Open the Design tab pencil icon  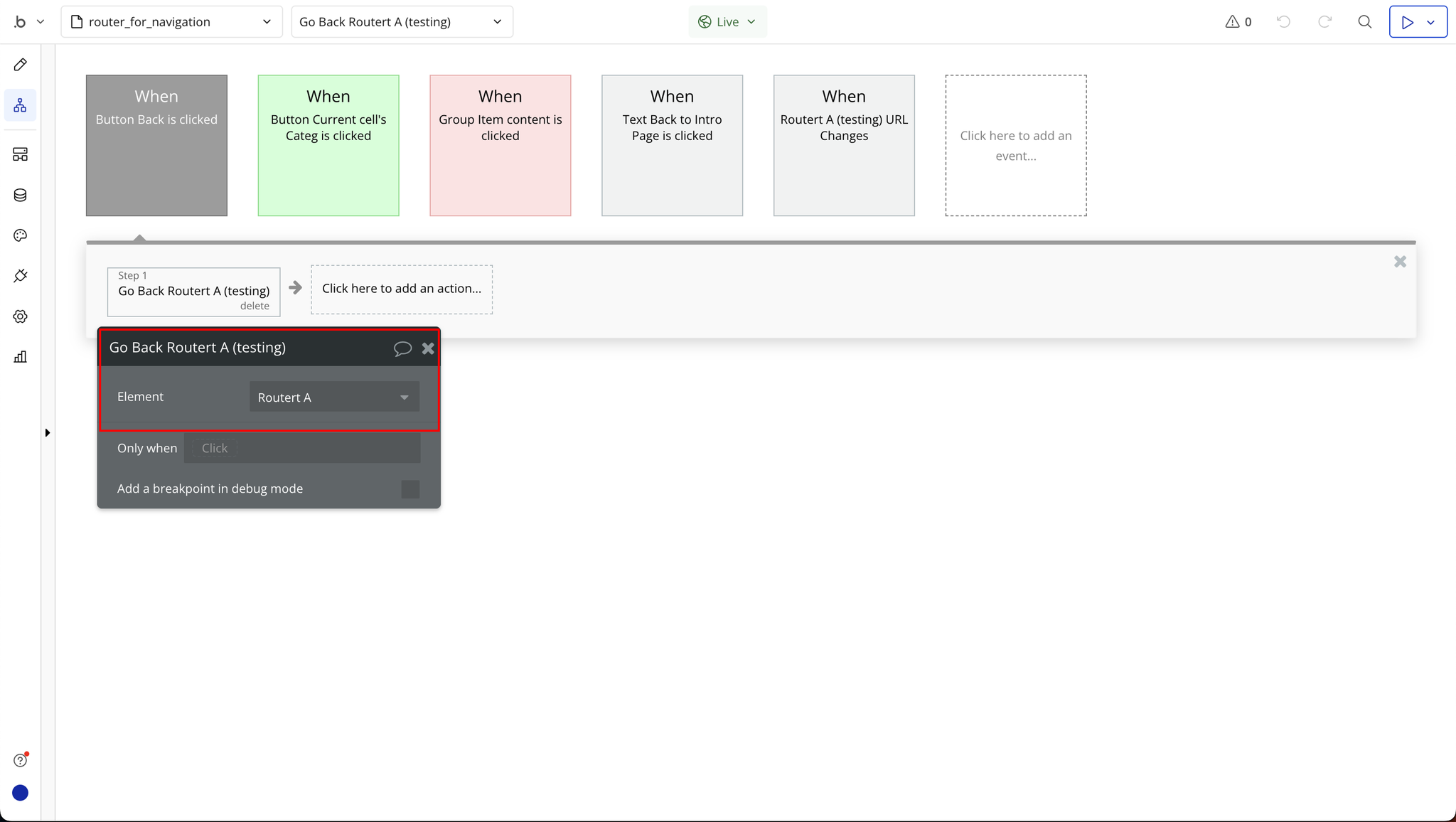(x=20, y=65)
